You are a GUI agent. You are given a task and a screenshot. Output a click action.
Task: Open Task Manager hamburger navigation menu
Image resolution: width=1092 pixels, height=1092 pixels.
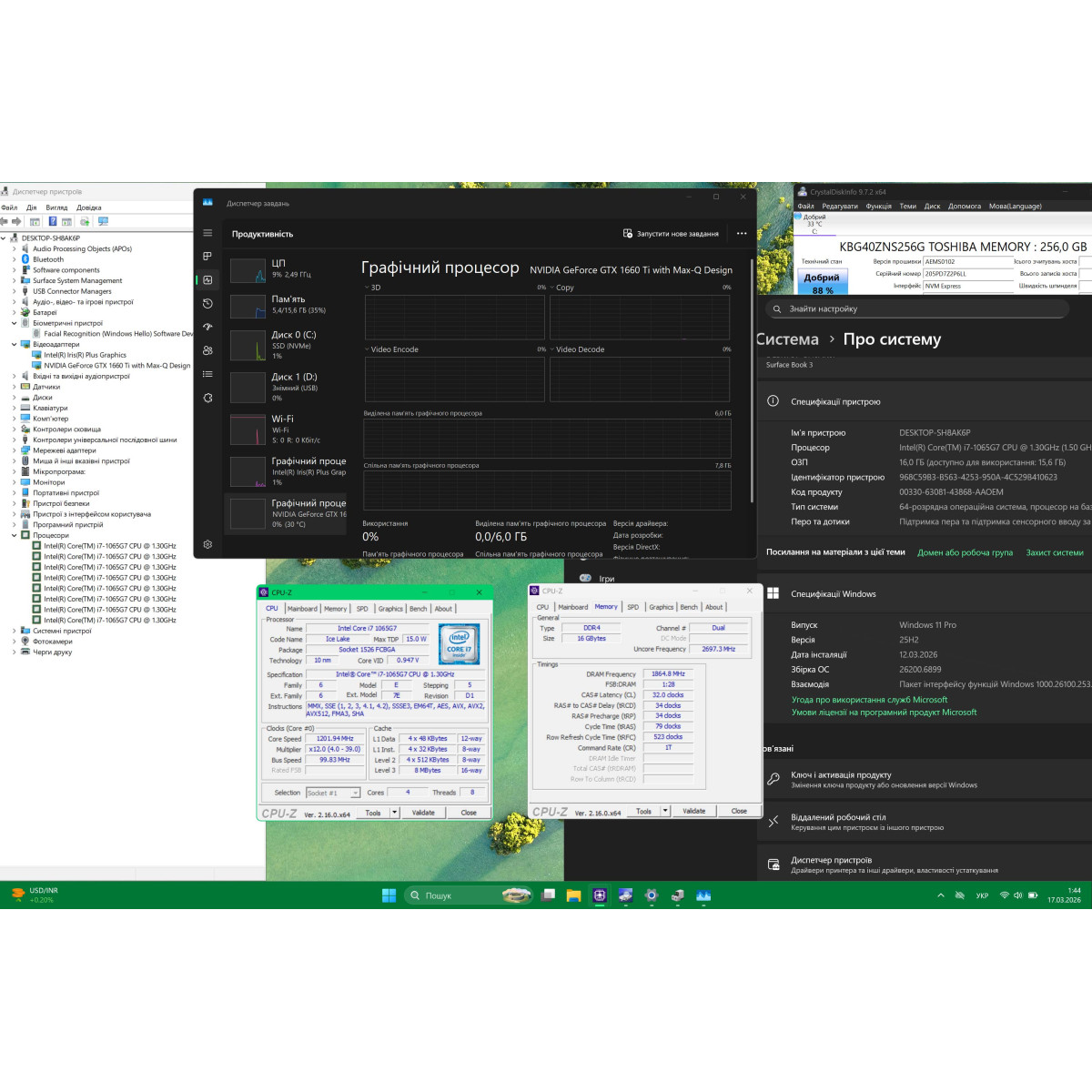(207, 233)
